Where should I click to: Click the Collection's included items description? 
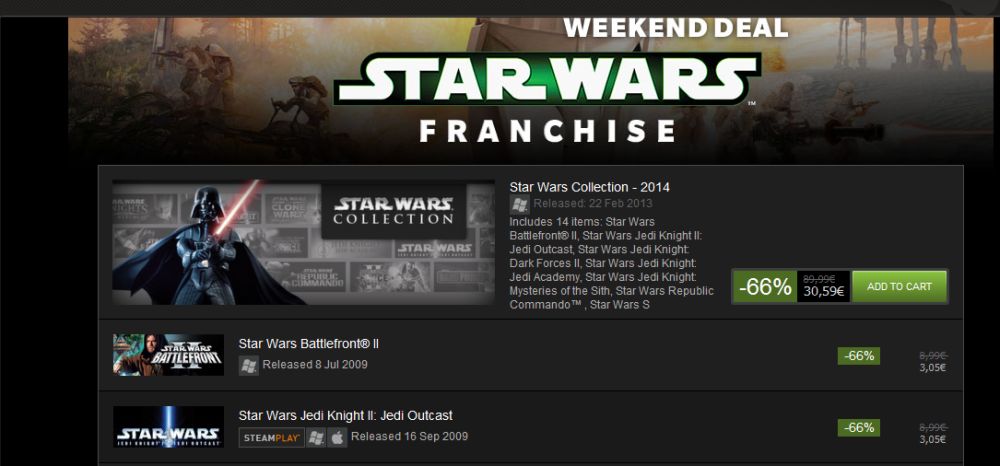pos(612,263)
